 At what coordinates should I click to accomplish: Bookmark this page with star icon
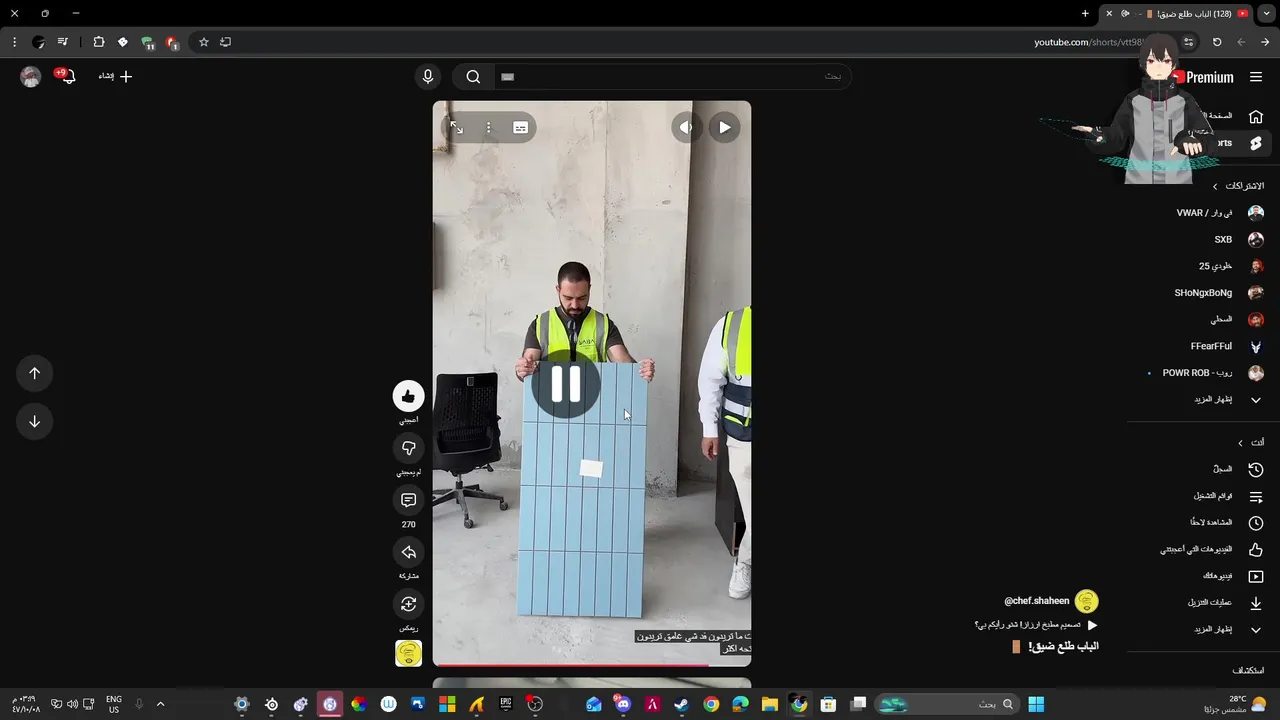tap(204, 42)
